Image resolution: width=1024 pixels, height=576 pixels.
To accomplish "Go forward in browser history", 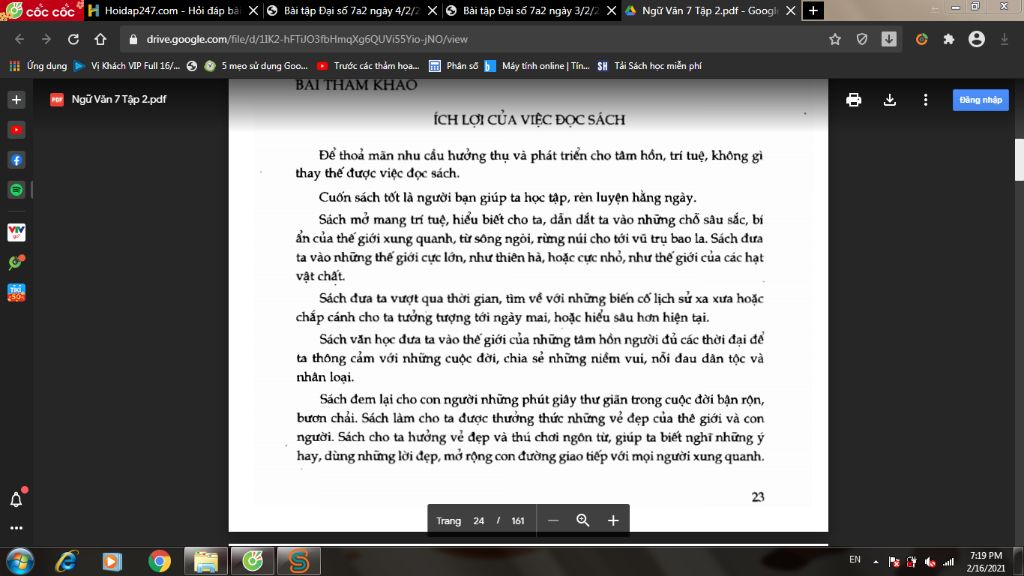I will 46,39.
